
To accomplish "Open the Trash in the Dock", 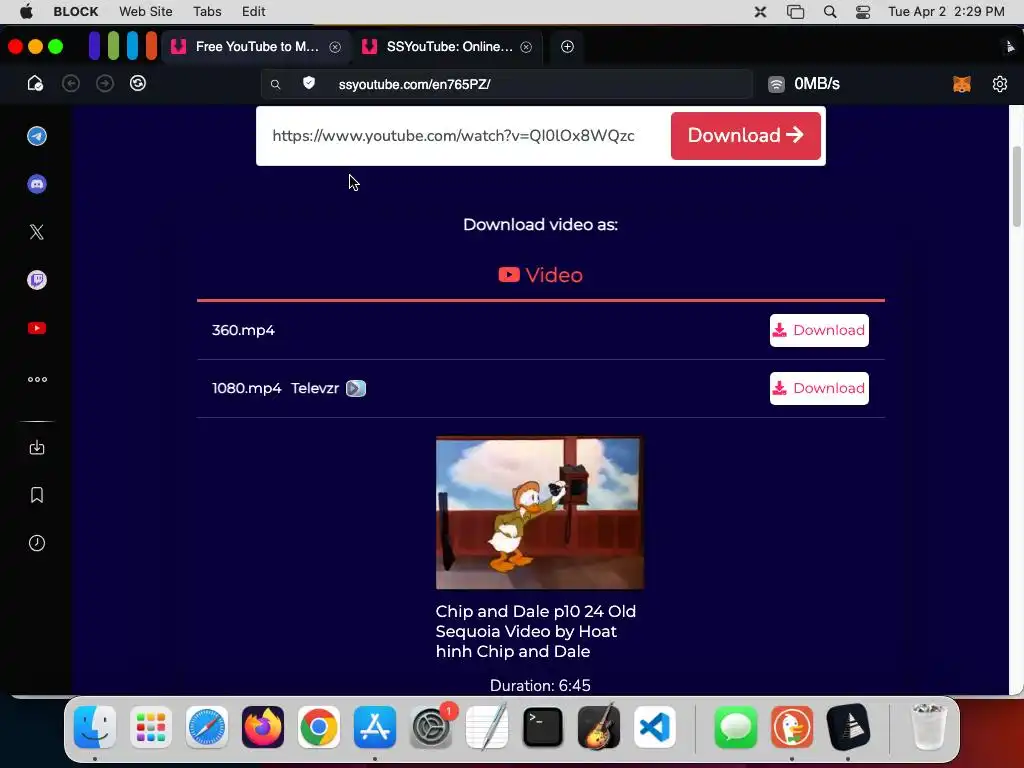I will click(x=928, y=727).
